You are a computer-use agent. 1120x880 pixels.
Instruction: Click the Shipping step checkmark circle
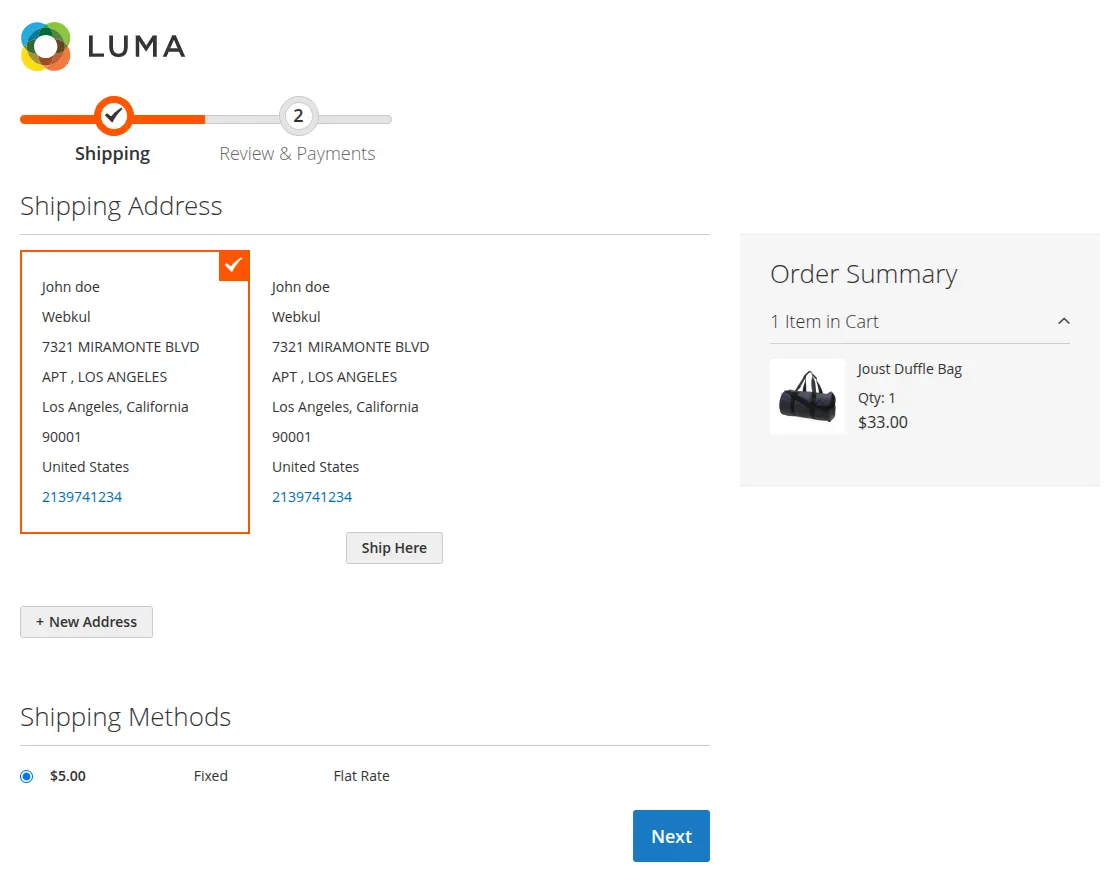pos(114,116)
